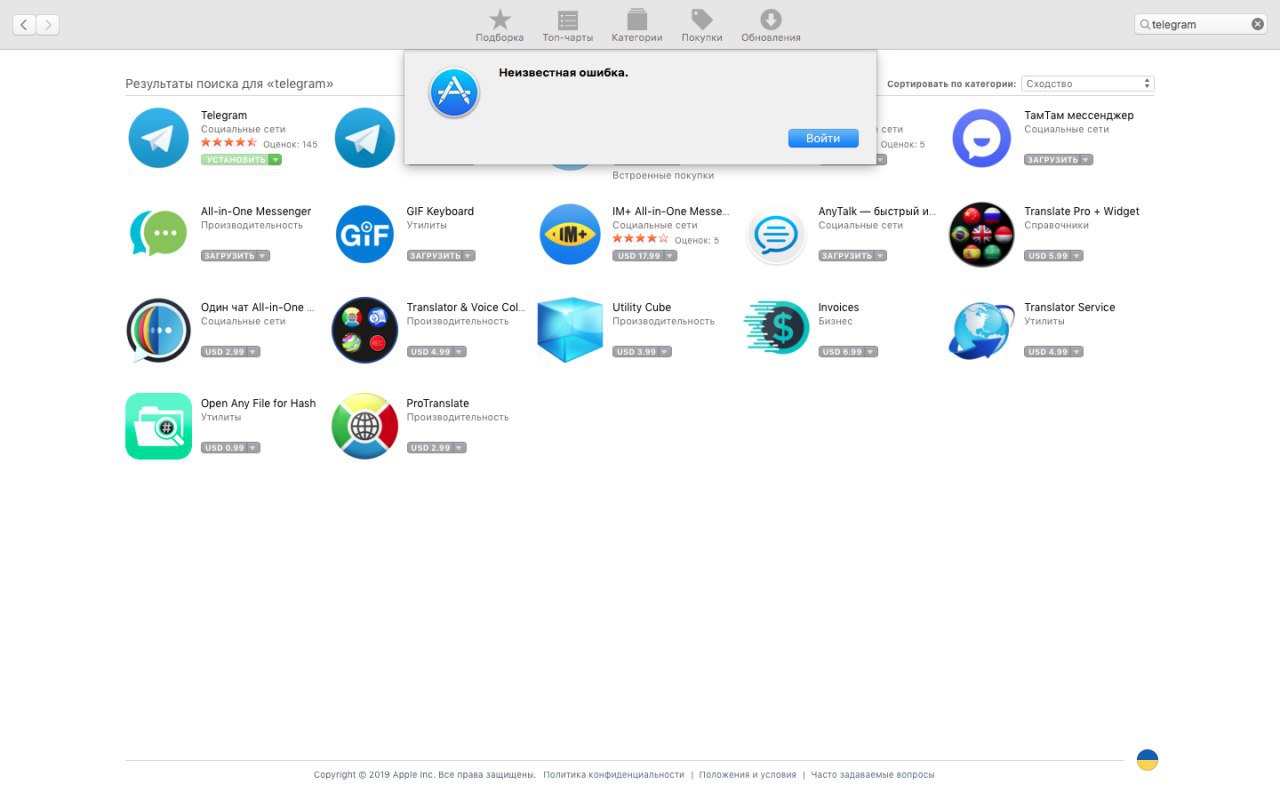Open the Один чат All-in-One icon
This screenshot has width=1280, height=800.
(158, 330)
